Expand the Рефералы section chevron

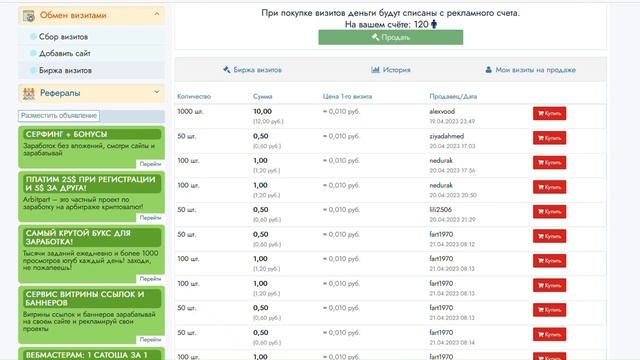[x=157, y=92]
